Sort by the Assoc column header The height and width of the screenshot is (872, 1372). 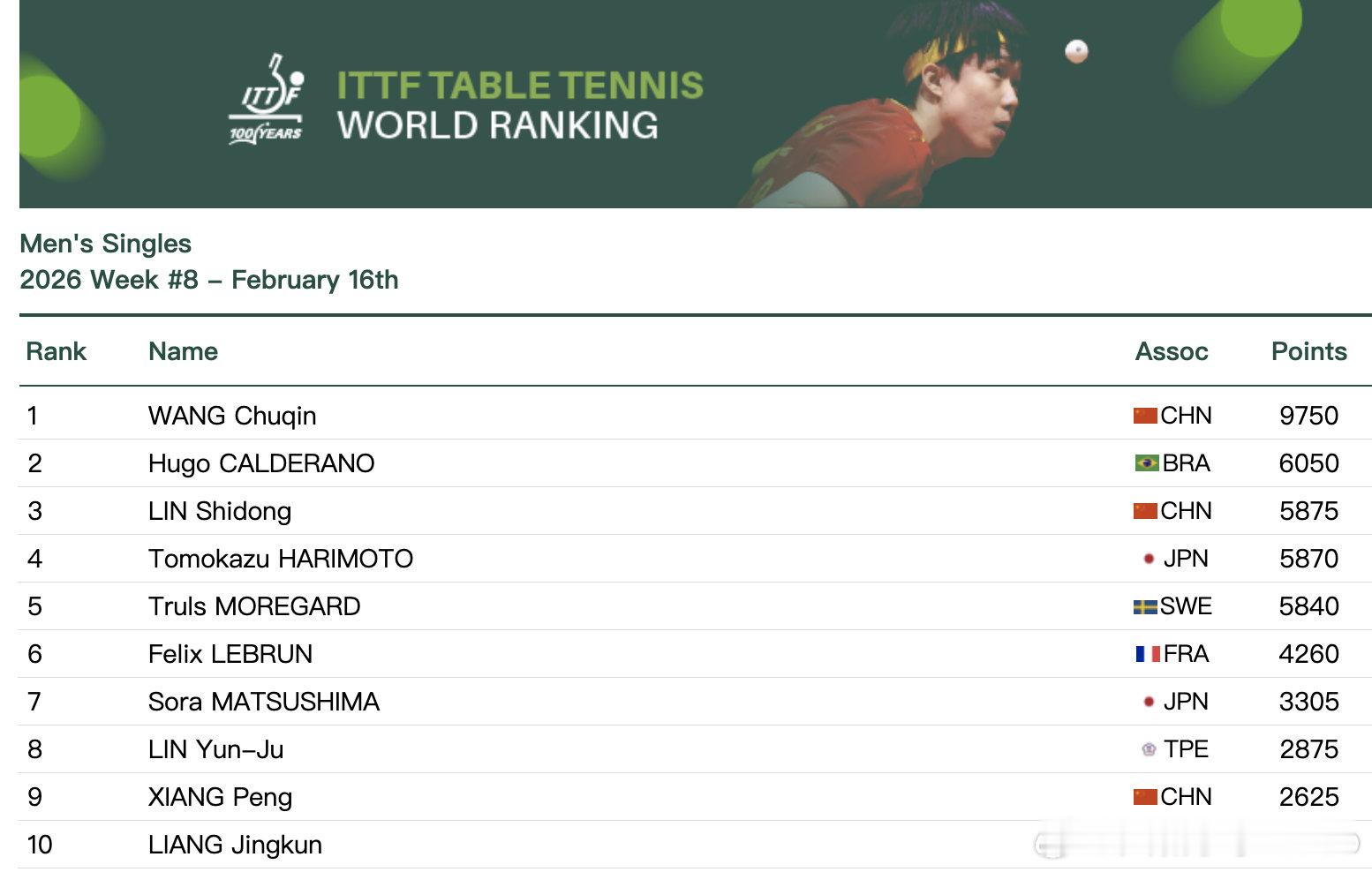tap(1171, 351)
